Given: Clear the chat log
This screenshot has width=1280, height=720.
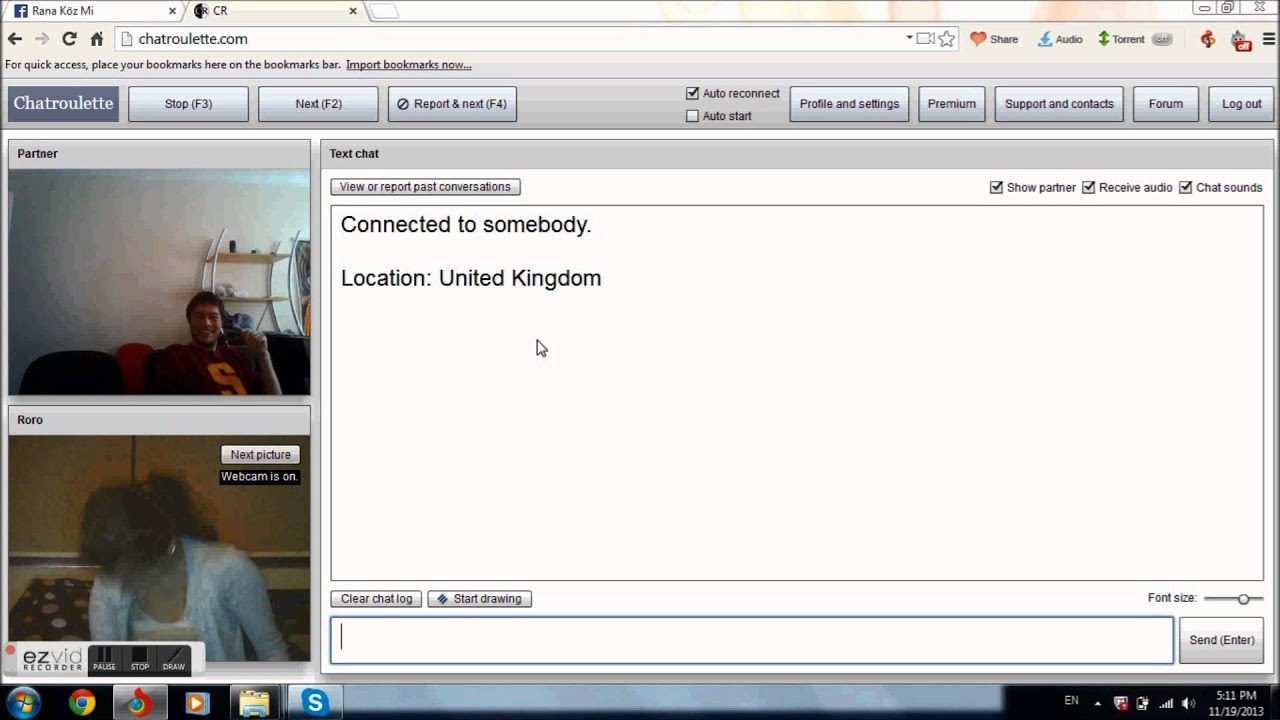Looking at the screenshot, I should point(376,599).
